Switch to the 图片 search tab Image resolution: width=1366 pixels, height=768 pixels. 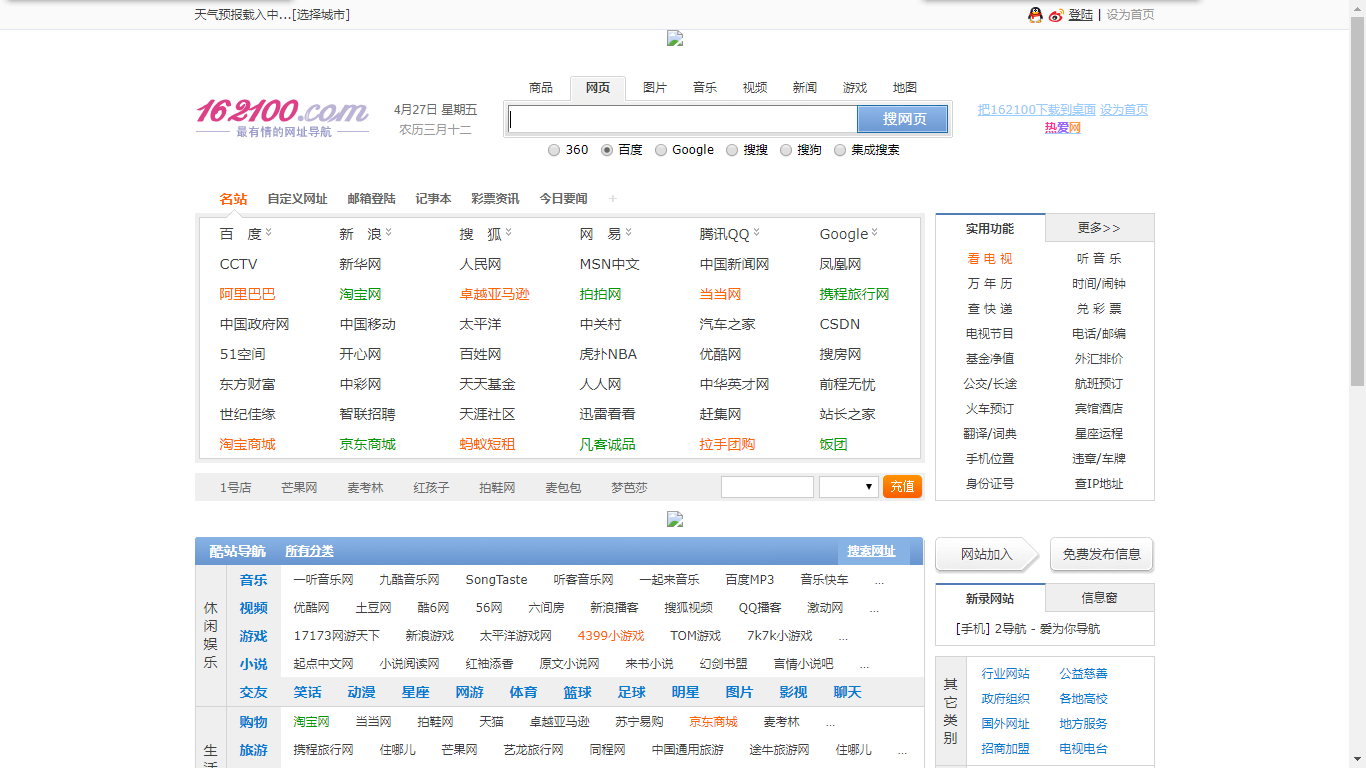(x=655, y=88)
